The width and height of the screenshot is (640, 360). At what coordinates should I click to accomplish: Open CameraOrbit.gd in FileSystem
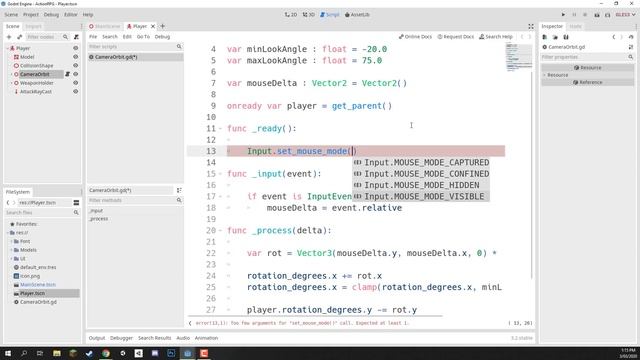[x=38, y=302]
